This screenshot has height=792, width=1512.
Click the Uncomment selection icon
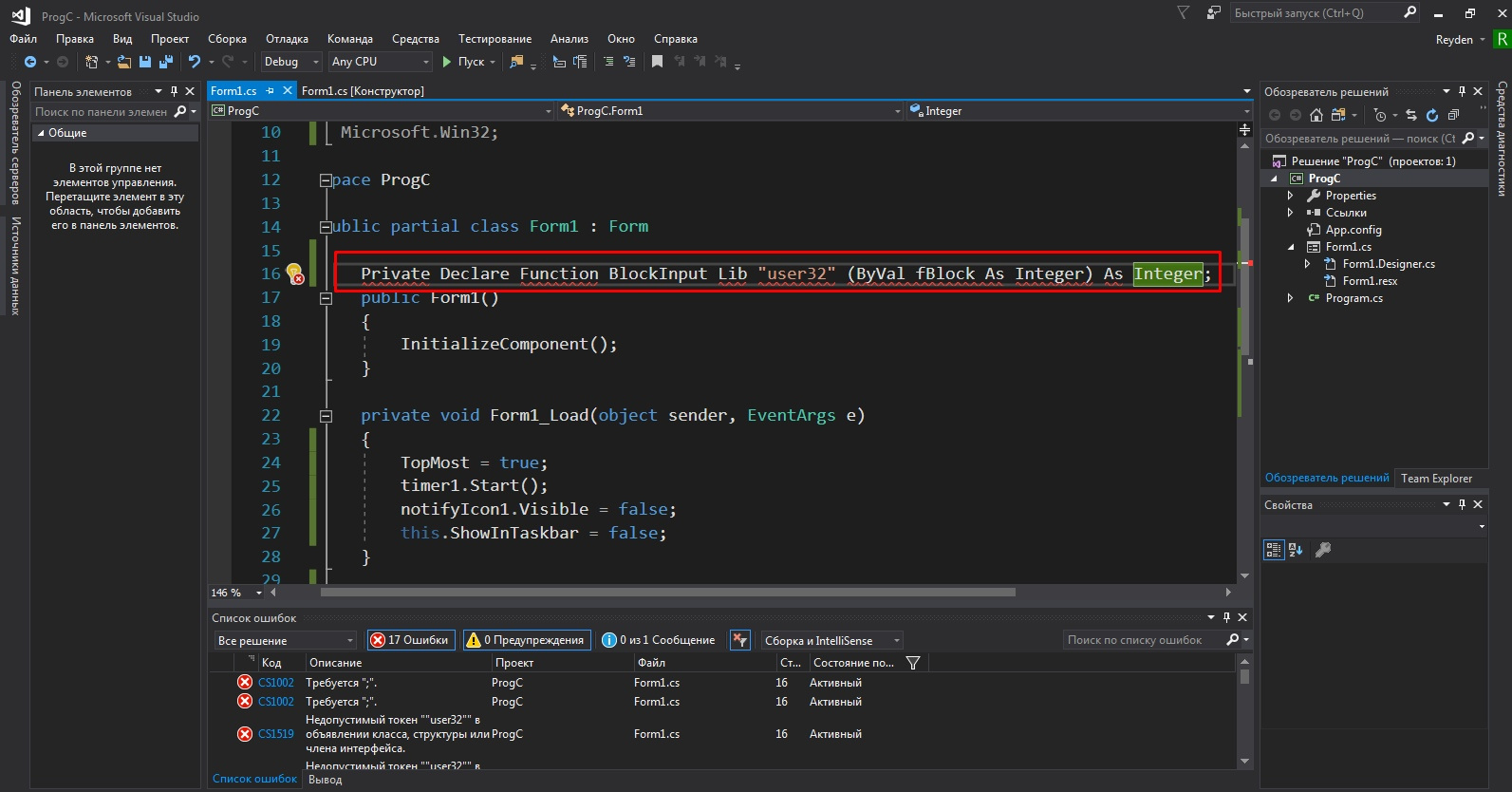629,62
